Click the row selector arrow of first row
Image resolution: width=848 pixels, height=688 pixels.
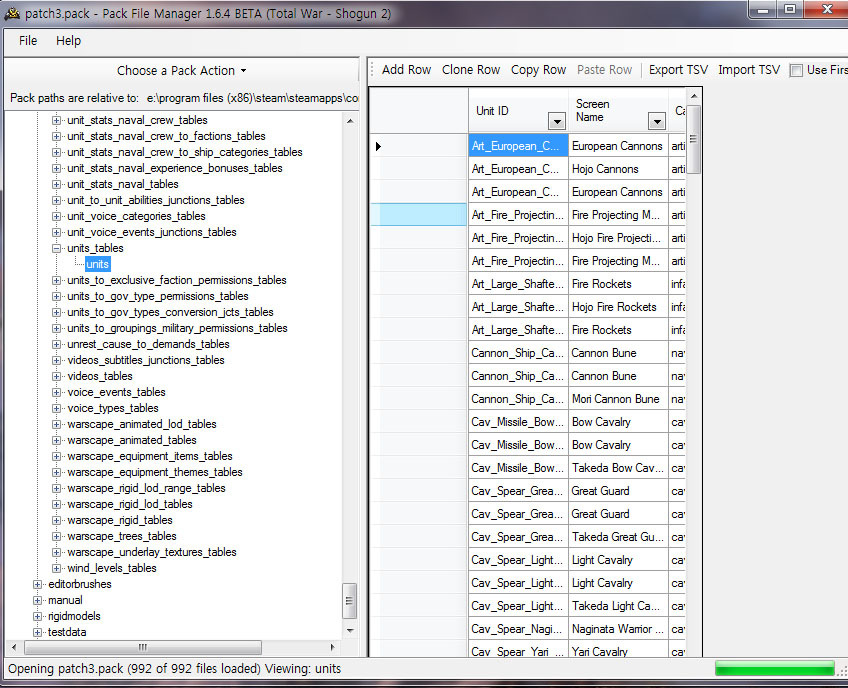[378, 146]
